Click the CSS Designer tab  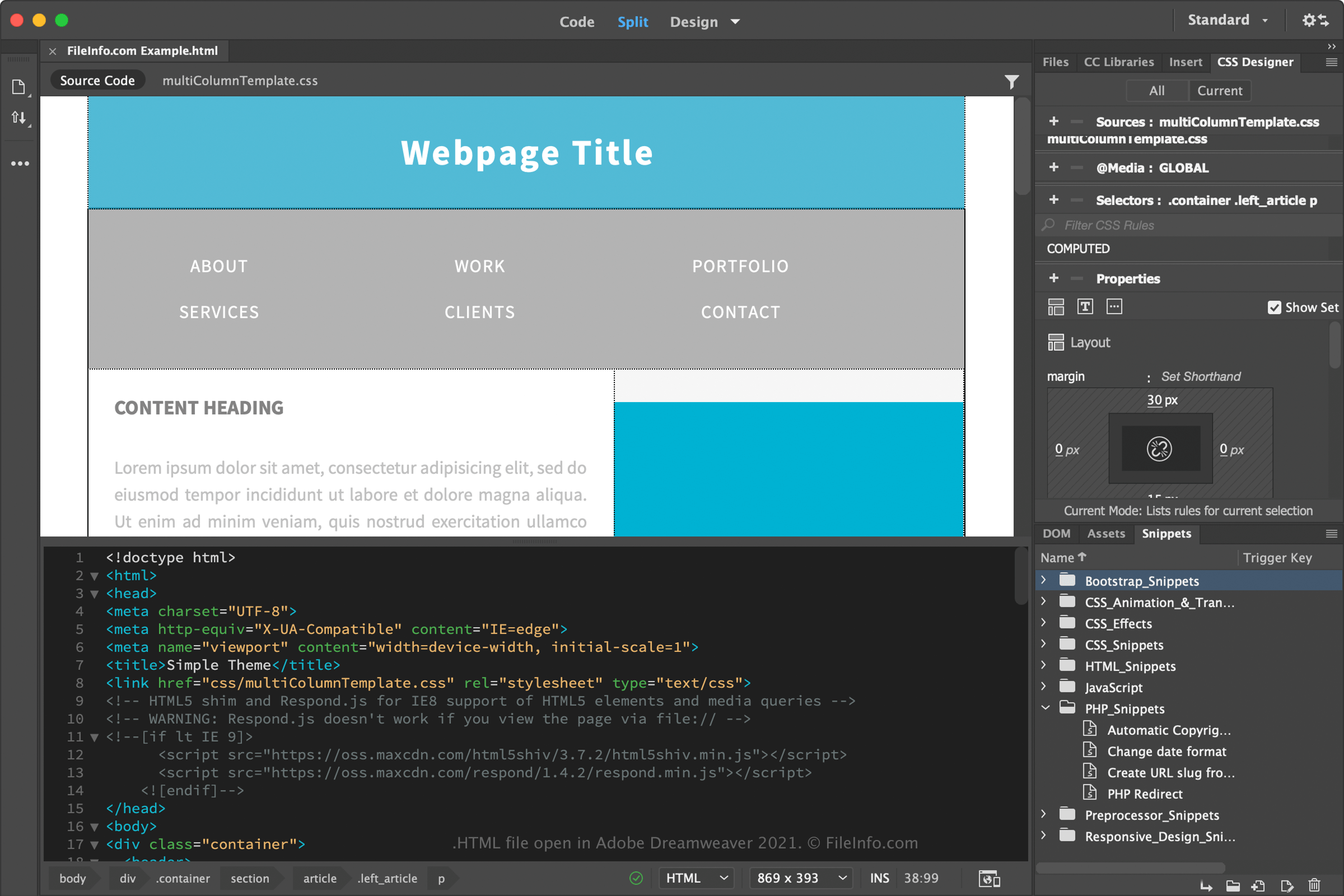[x=1254, y=61]
